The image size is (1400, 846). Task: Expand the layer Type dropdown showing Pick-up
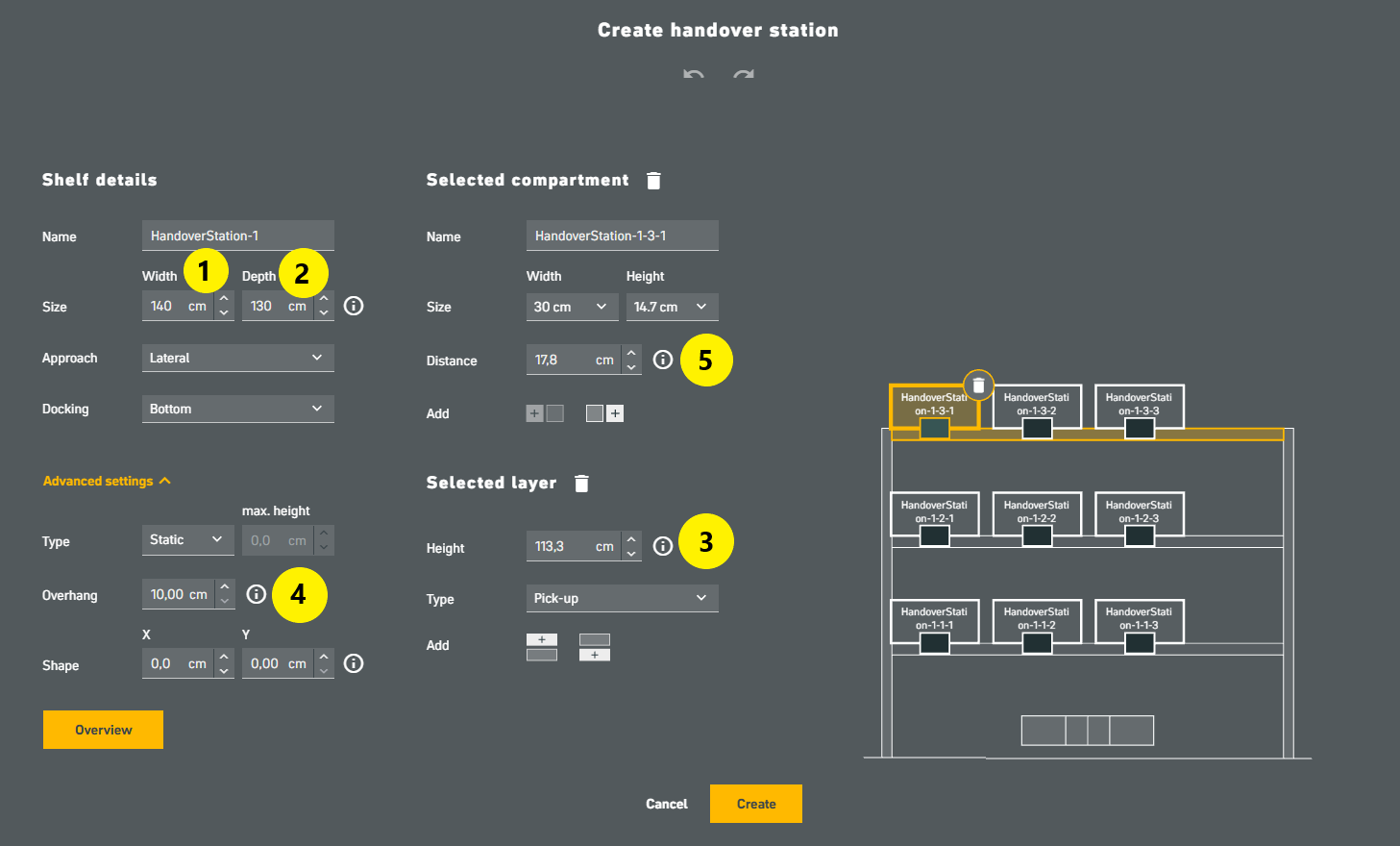pyautogui.click(x=623, y=598)
